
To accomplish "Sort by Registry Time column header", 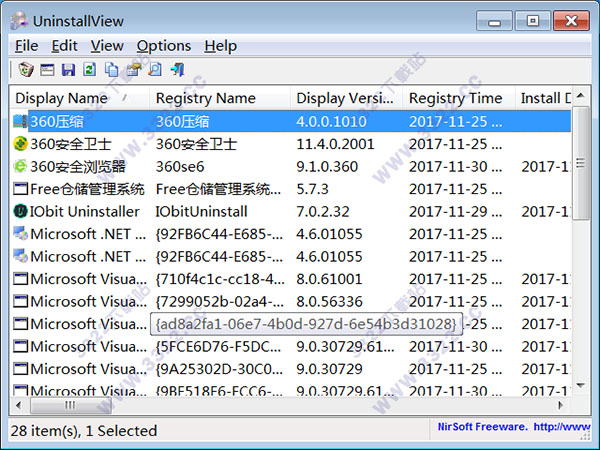I will [x=458, y=98].
